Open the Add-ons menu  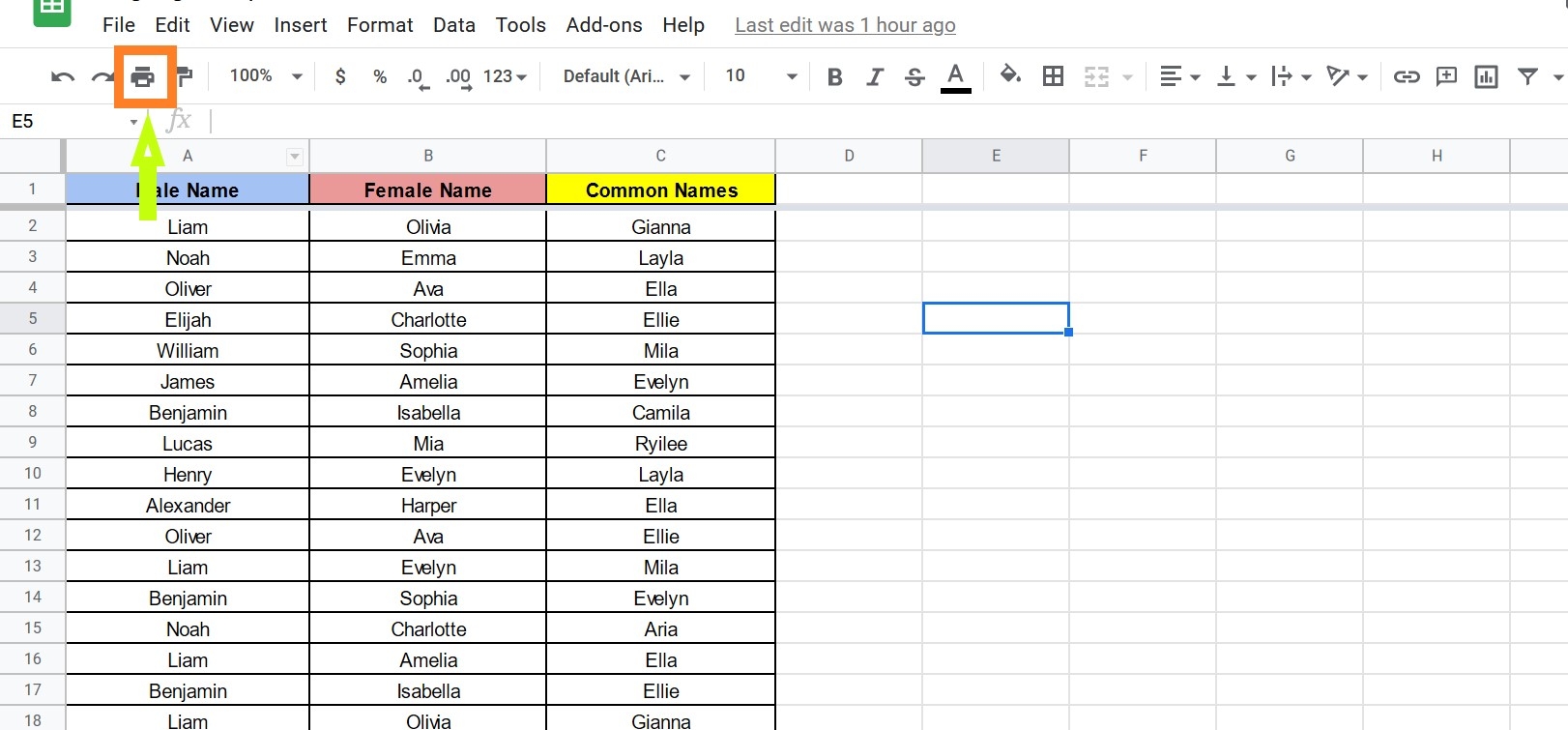point(604,25)
